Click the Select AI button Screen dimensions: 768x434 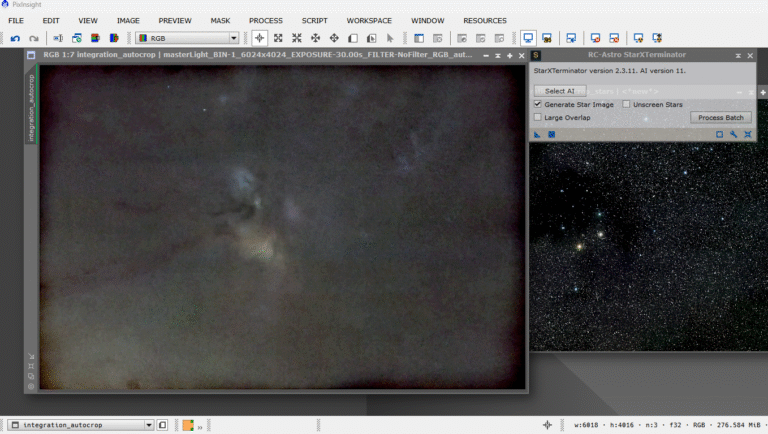(559, 91)
